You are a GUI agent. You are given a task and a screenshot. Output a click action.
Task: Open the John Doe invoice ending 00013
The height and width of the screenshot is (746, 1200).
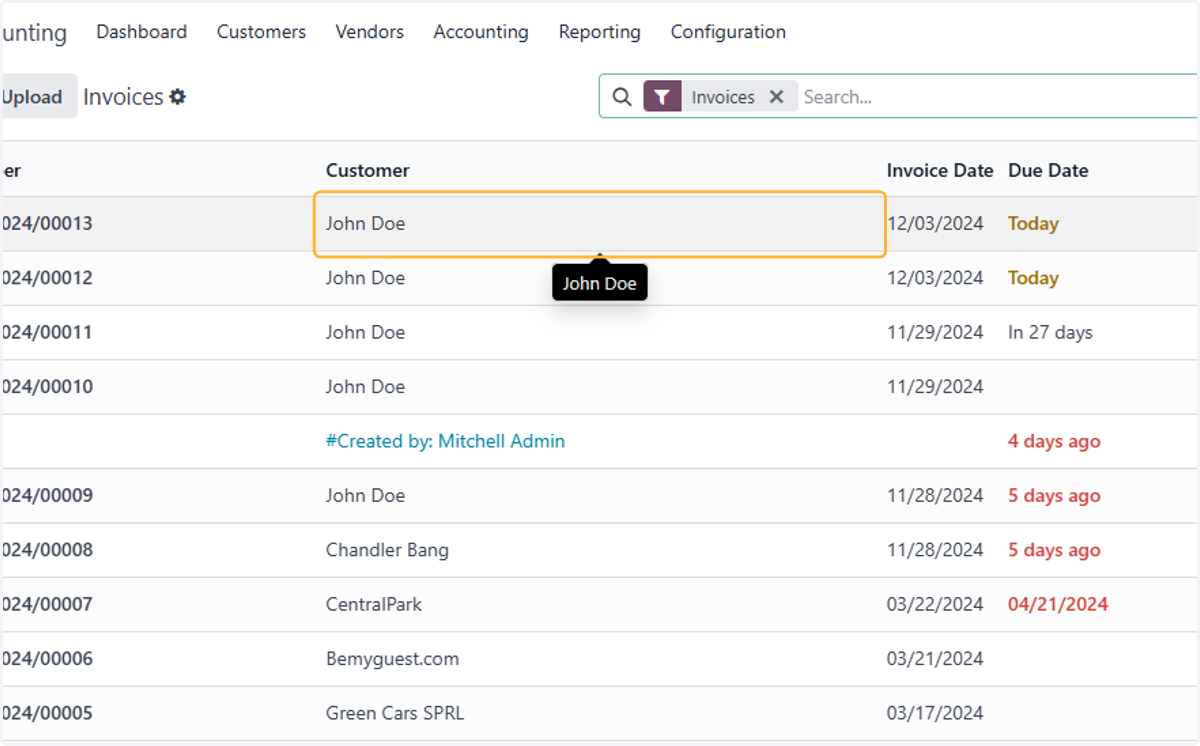[x=600, y=224]
